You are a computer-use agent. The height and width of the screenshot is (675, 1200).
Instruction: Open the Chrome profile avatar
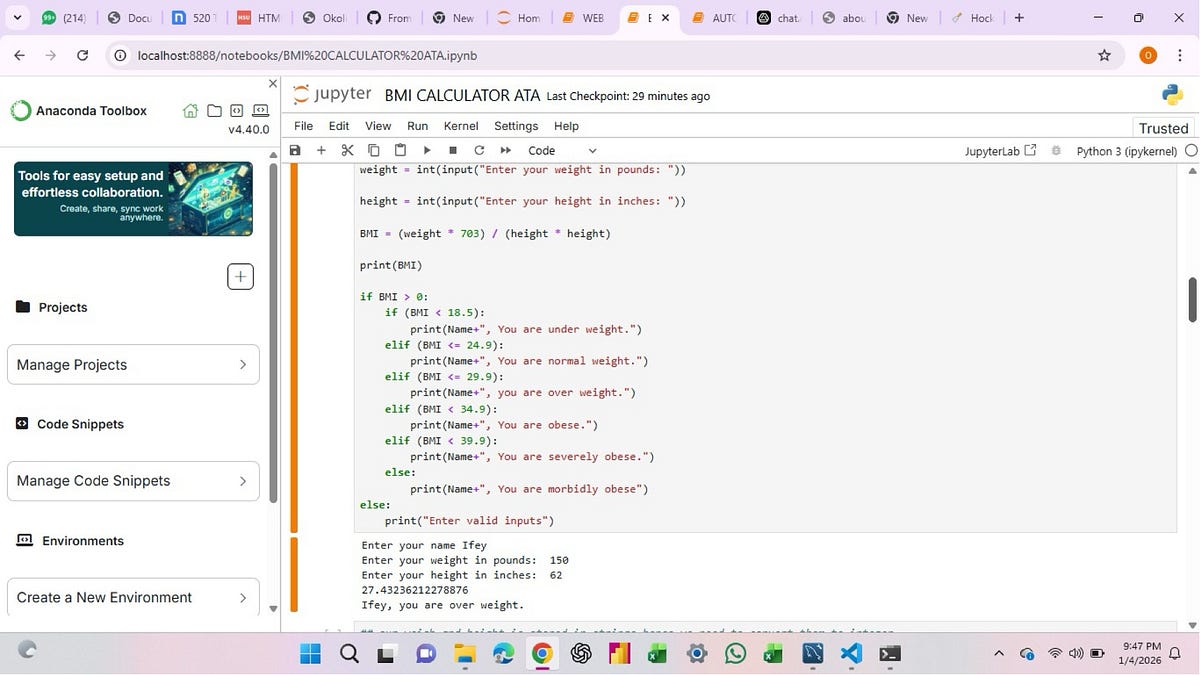tap(1148, 55)
